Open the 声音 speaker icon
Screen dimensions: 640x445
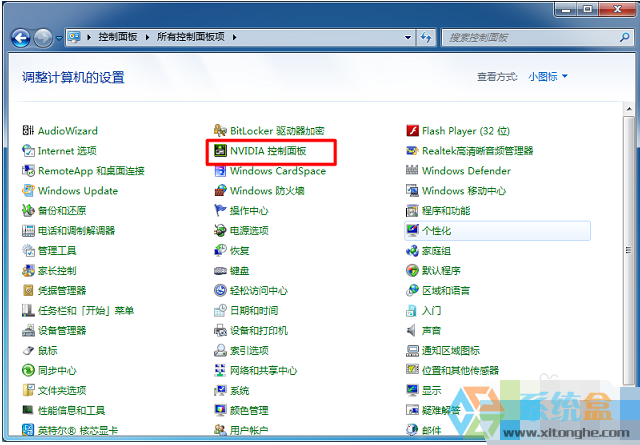(412, 331)
